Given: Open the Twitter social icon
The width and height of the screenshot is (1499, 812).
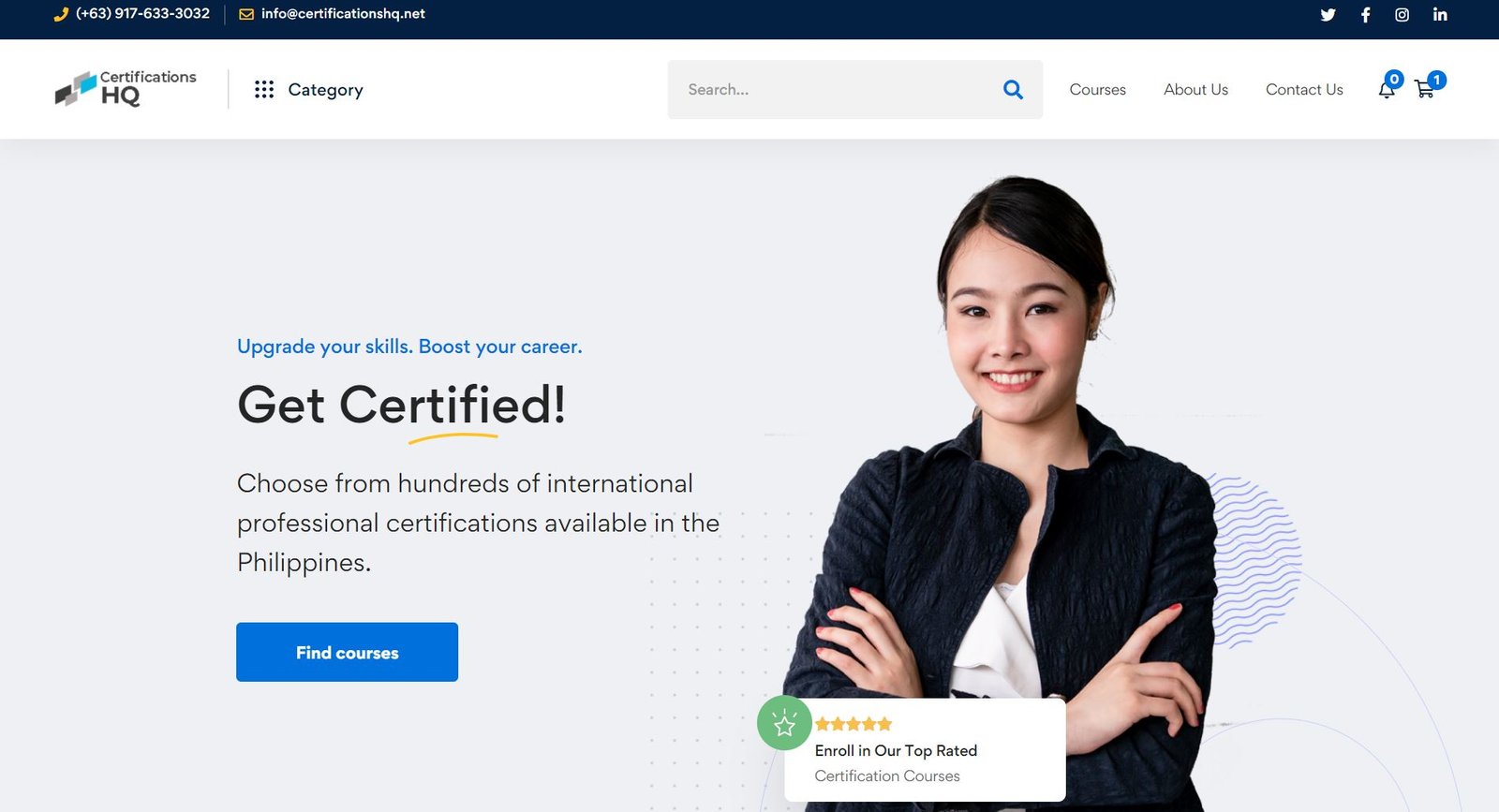Looking at the screenshot, I should (1328, 15).
